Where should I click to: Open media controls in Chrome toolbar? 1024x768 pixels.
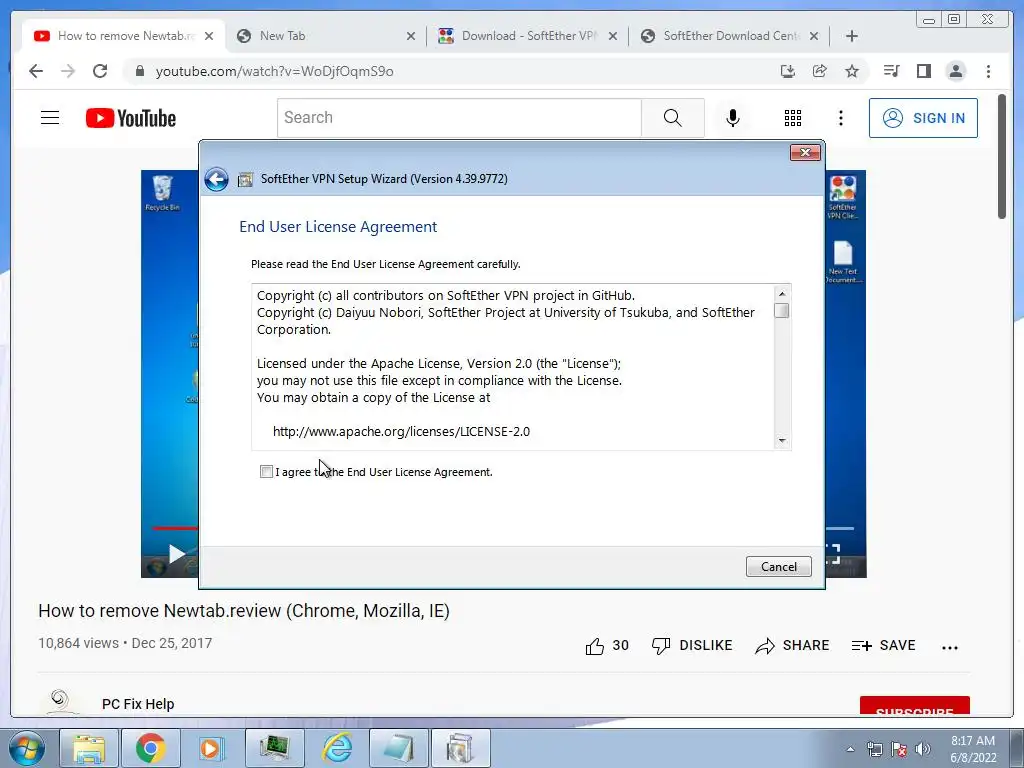891,71
